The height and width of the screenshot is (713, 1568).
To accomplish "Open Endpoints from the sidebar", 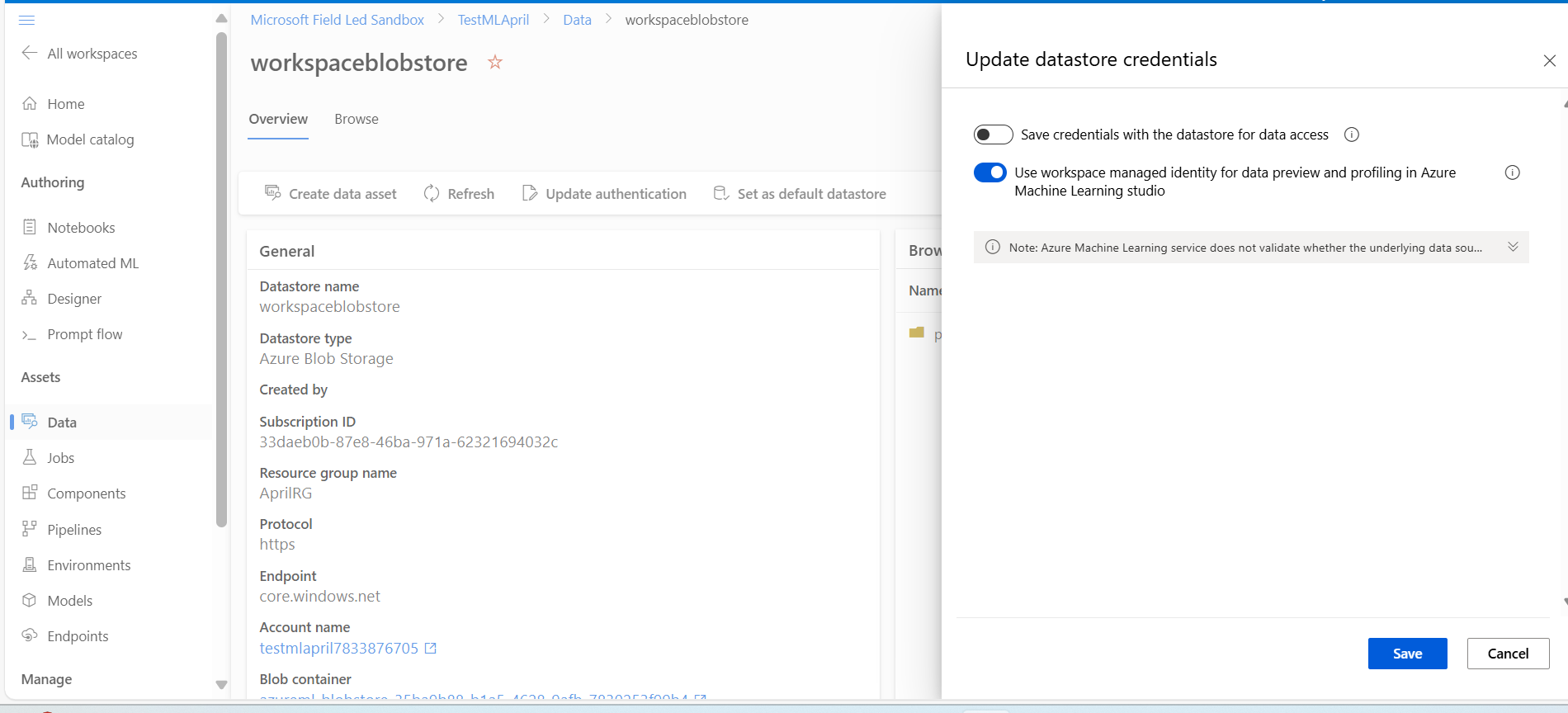I will tap(78, 636).
